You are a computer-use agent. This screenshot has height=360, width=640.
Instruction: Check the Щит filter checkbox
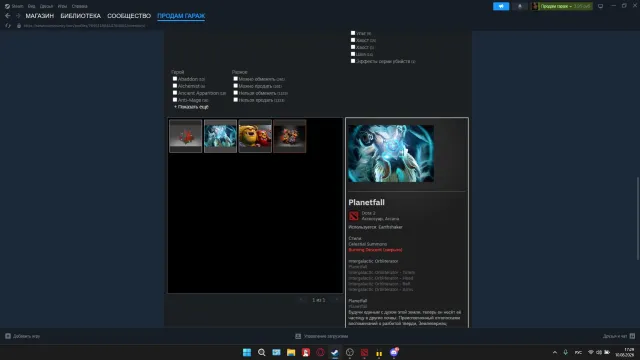click(x=353, y=54)
